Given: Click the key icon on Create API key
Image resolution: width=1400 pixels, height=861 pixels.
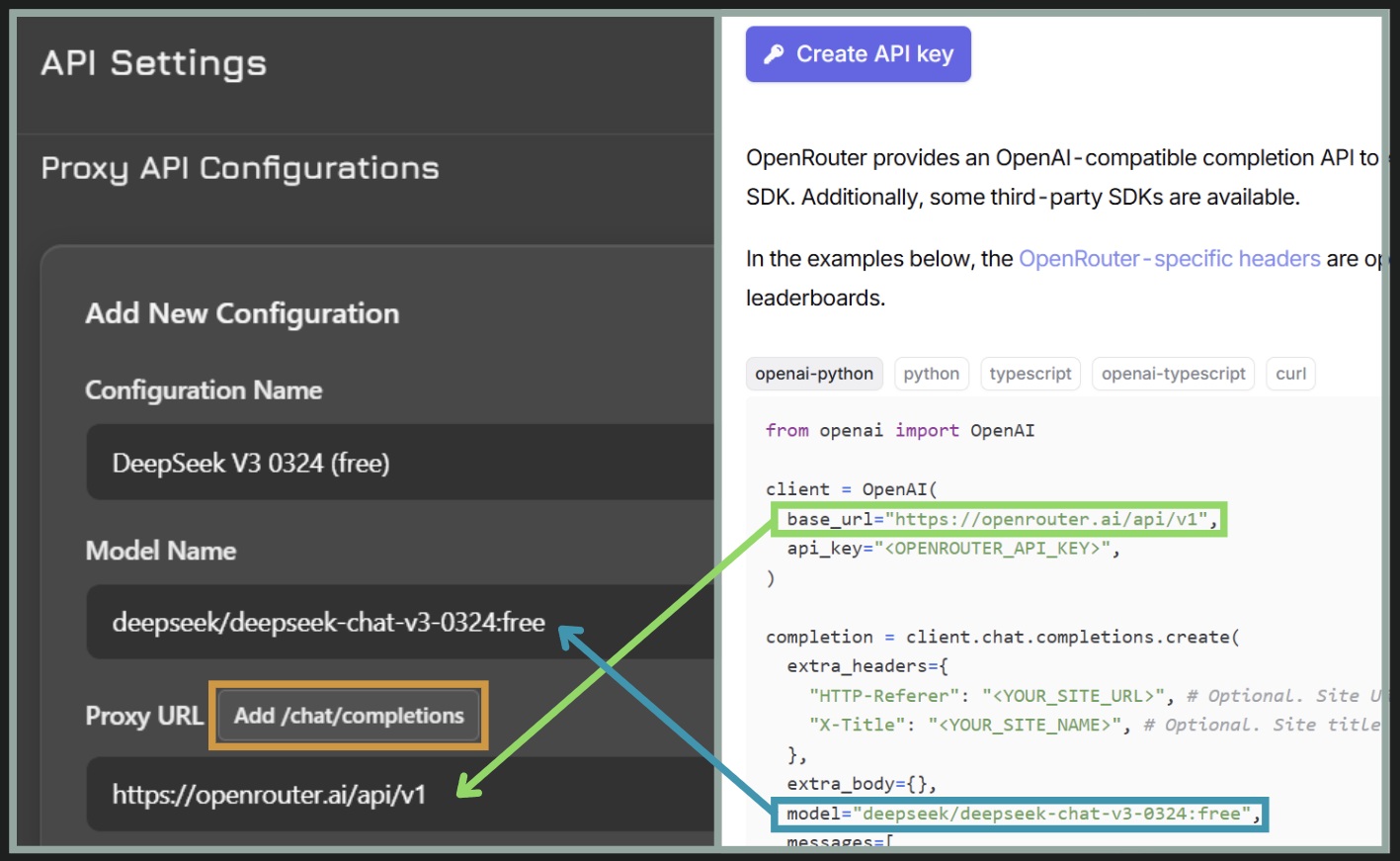Looking at the screenshot, I should (774, 54).
